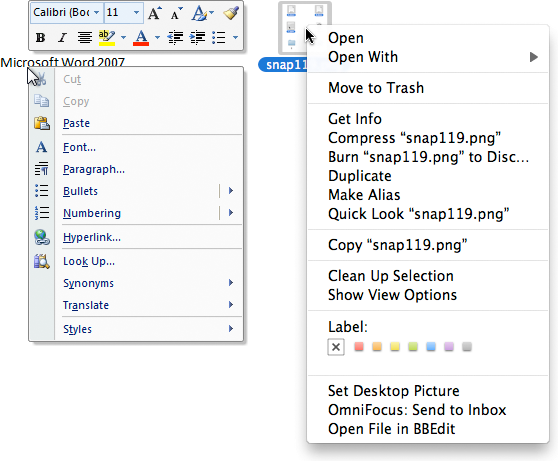The image size is (558, 461).
Task: Click the Bold button in mini toolbar
Action: [41, 37]
